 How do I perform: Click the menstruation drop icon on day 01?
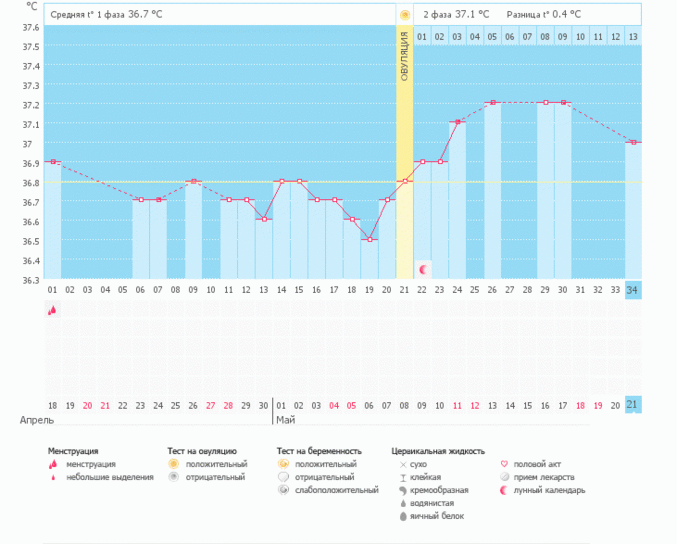[x=52, y=311]
